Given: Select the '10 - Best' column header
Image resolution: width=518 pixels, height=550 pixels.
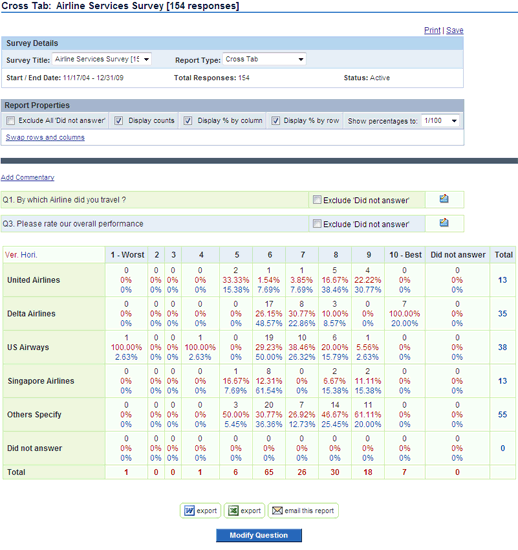Looking at the screenshot, I should click(x=405, y=255).
